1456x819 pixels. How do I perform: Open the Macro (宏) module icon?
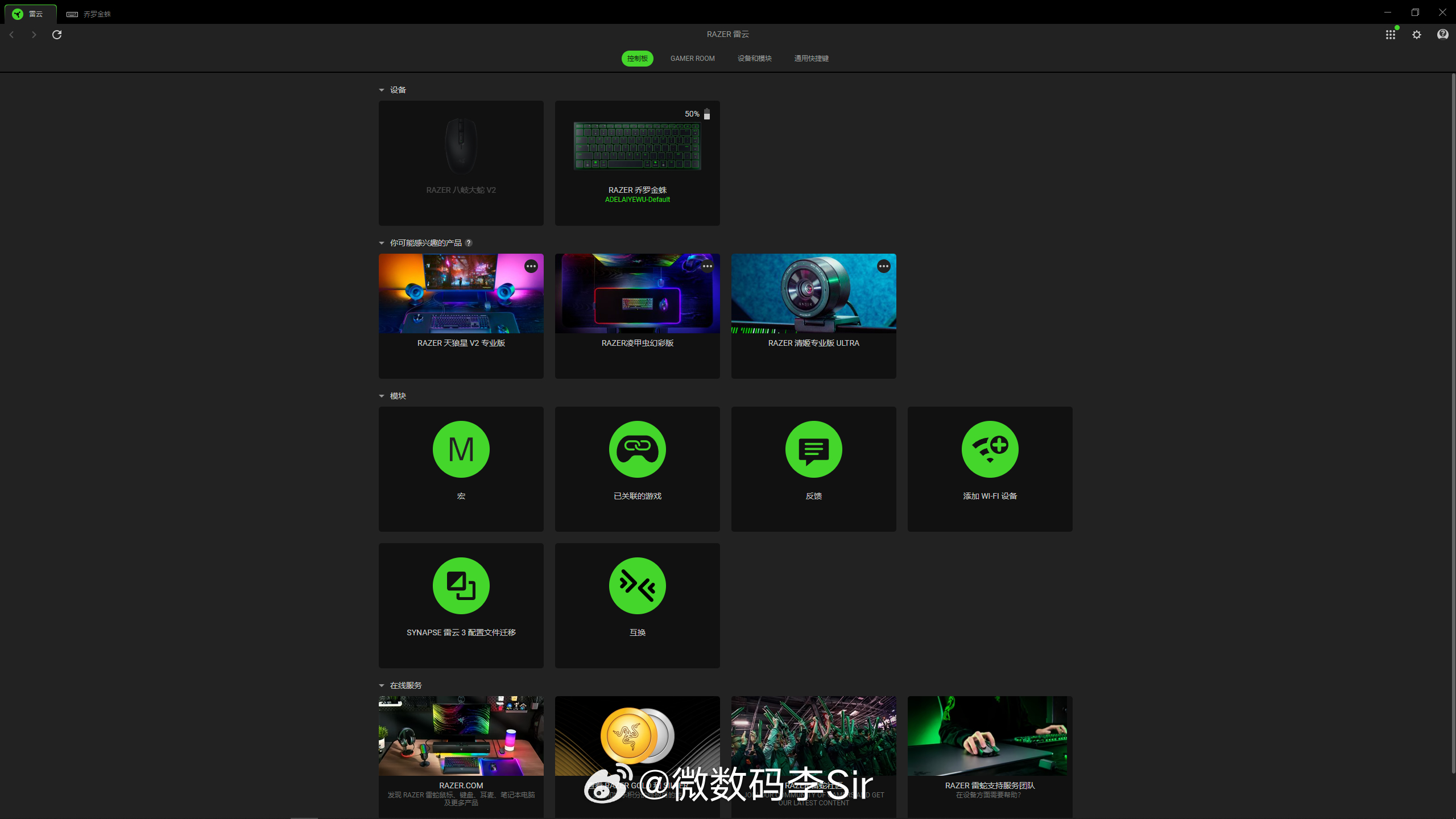[x=461, y=449]
